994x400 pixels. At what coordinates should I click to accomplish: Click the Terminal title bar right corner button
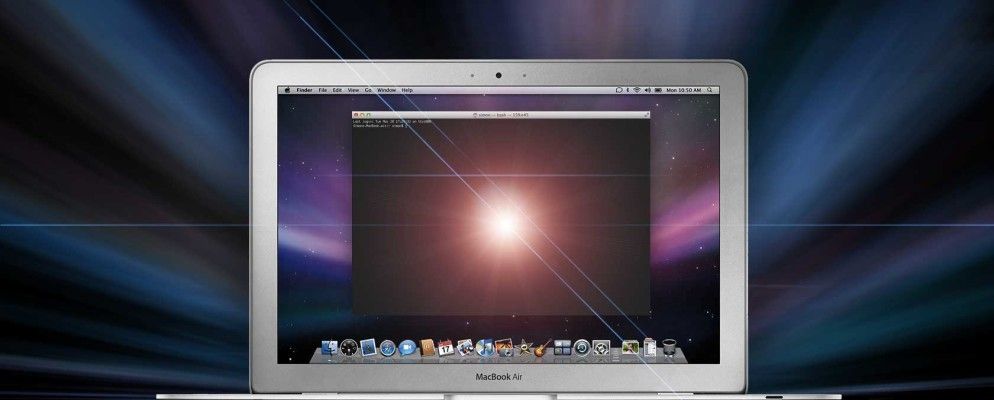tap(646, 115)
